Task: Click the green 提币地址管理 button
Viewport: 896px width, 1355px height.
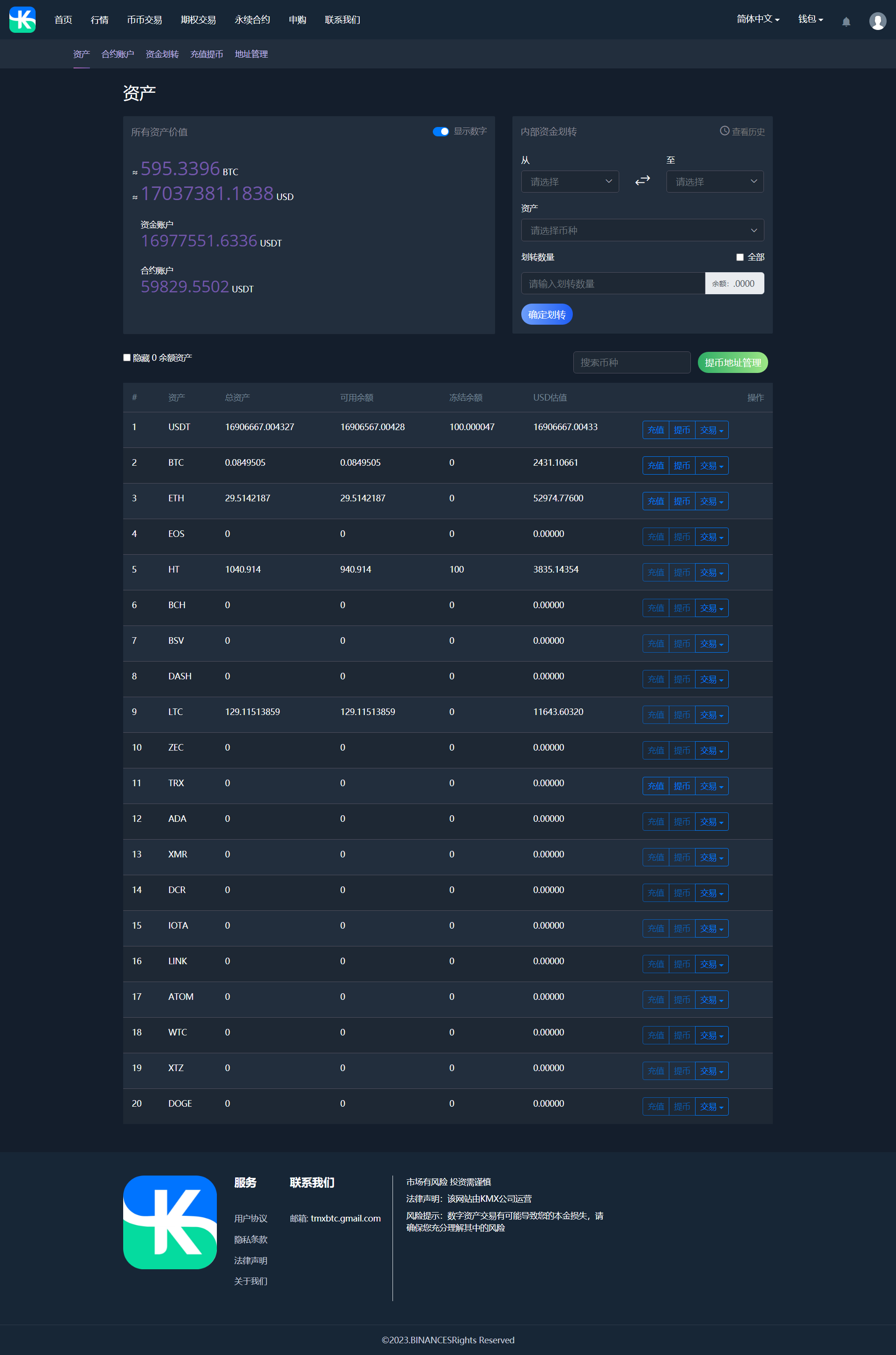Action: (x=732, y=362)
